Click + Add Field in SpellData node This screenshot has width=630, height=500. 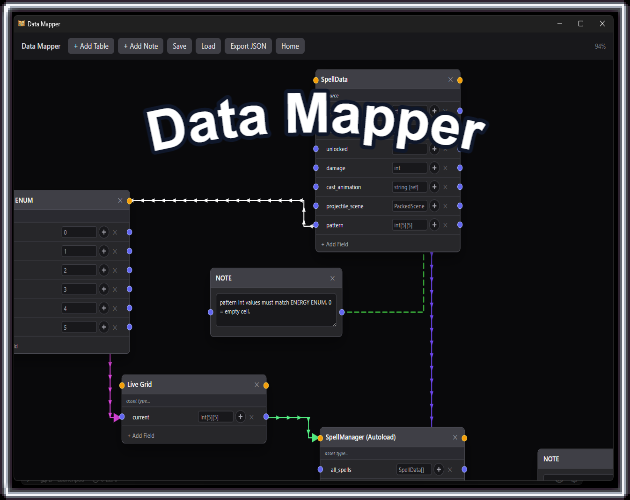click(335, 244)
